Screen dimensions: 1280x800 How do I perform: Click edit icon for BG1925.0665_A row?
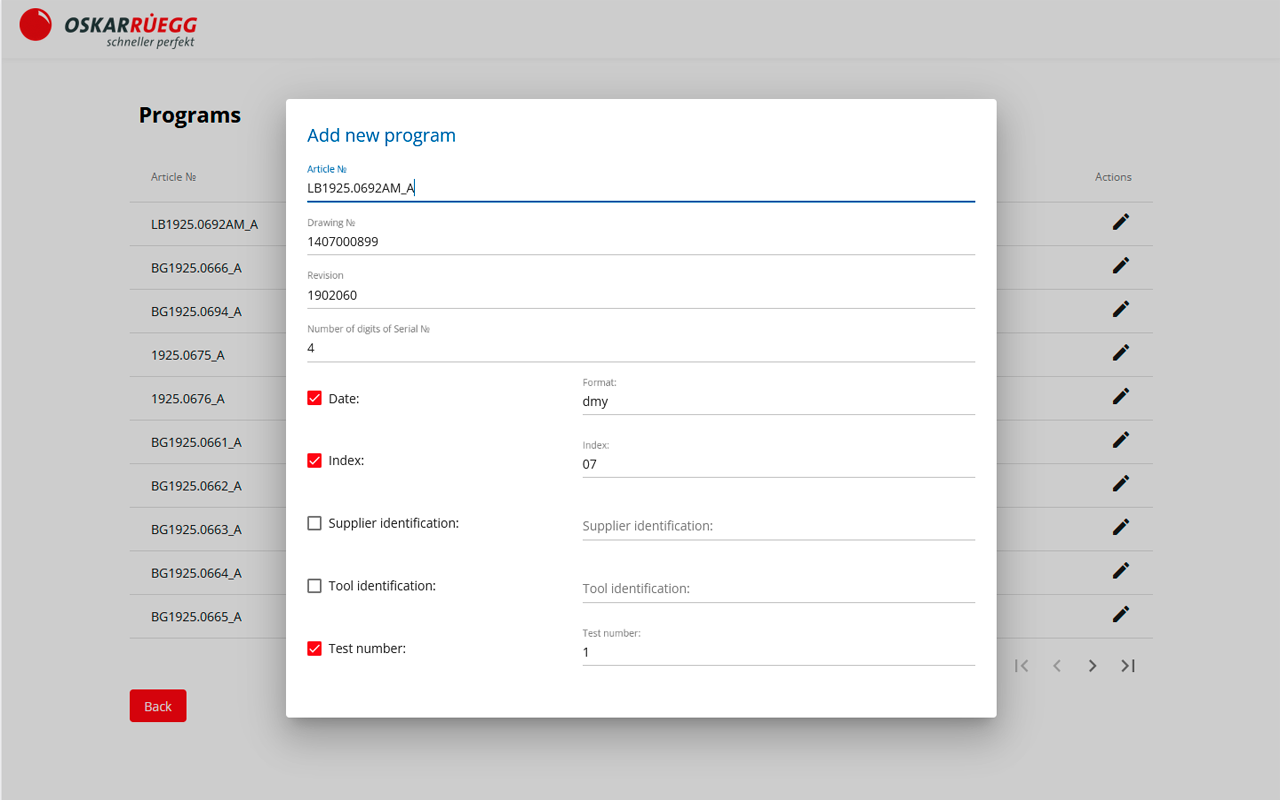click(x=1121, y=613)
